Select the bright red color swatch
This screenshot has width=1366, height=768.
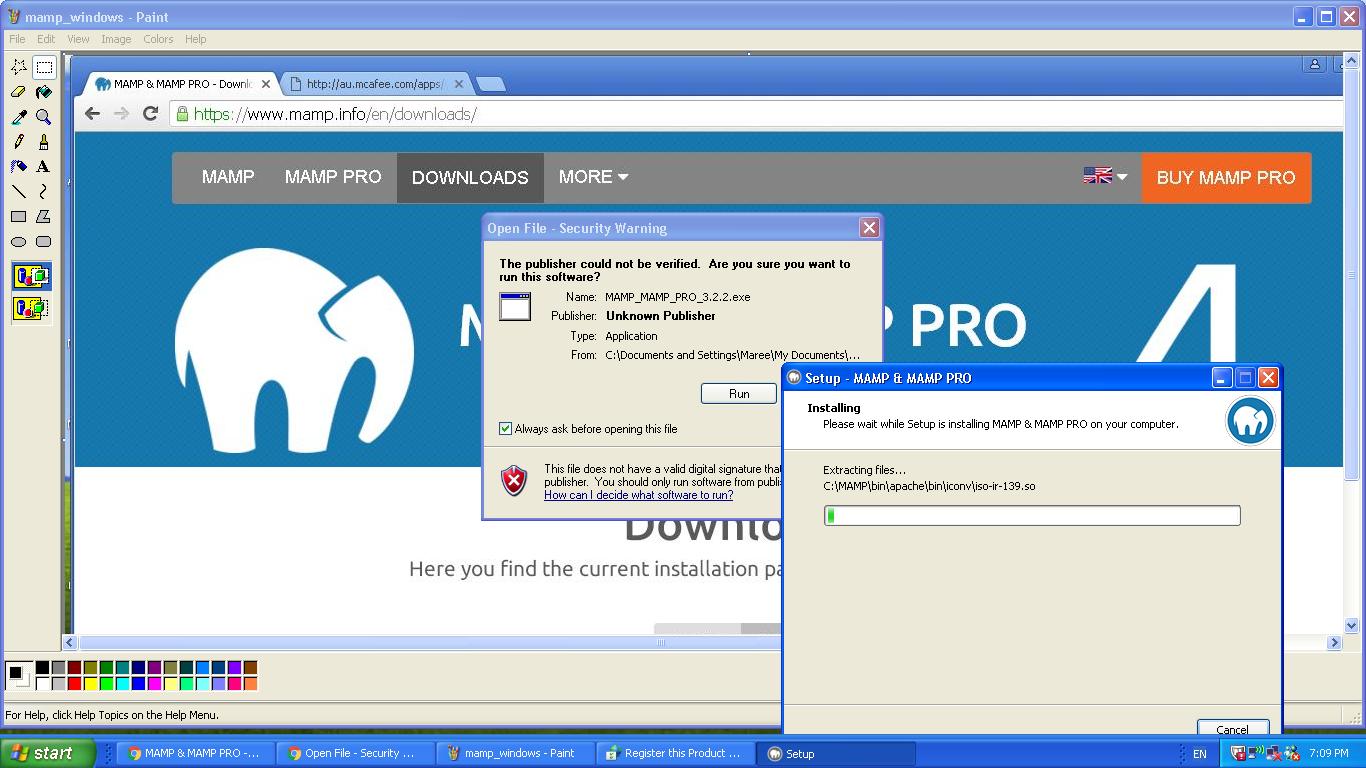click(x=74, y=684)
